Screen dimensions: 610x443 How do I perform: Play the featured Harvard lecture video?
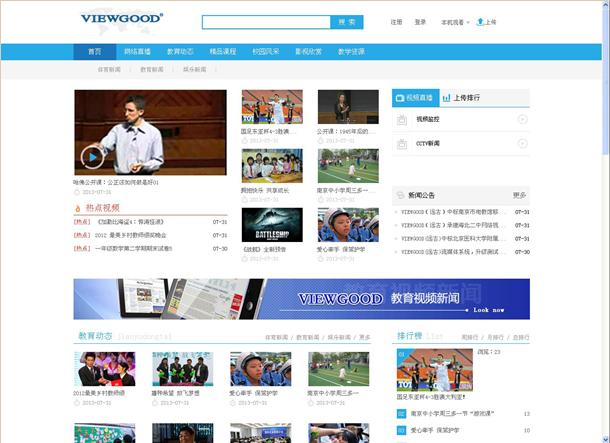[x=92, y=157]
